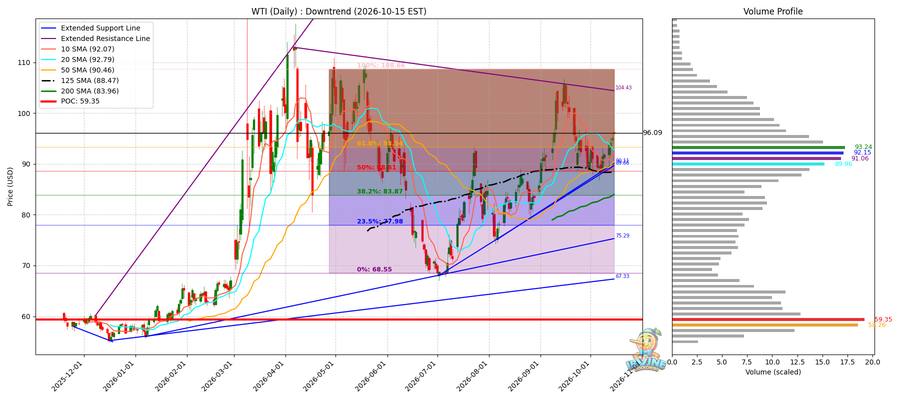The height and width of the screenshot is (400, 900).
Task: Click the purple 91.06 volume bar
Action: pyautogui.click(x=756, y=158)
